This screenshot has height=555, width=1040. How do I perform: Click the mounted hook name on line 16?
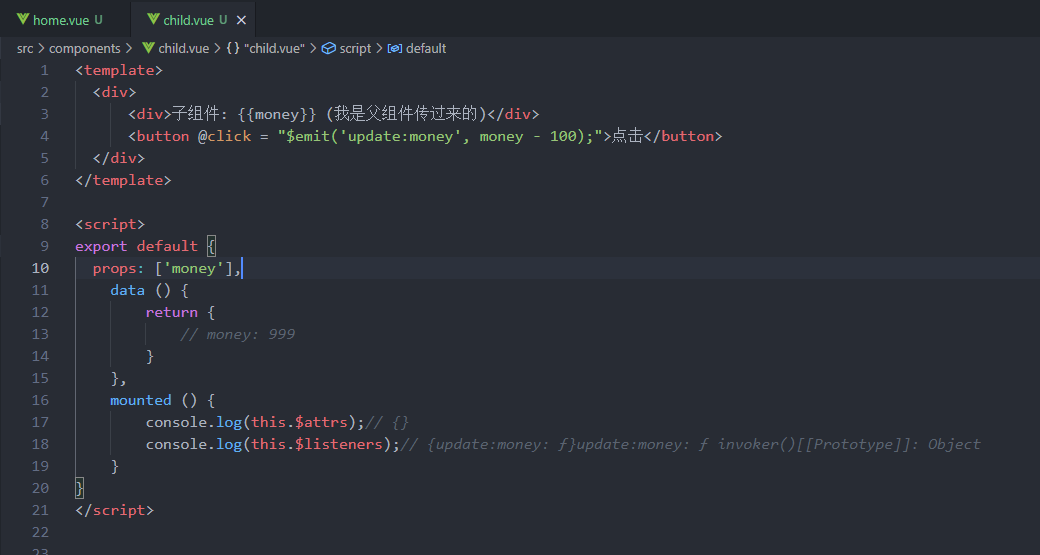141,401
